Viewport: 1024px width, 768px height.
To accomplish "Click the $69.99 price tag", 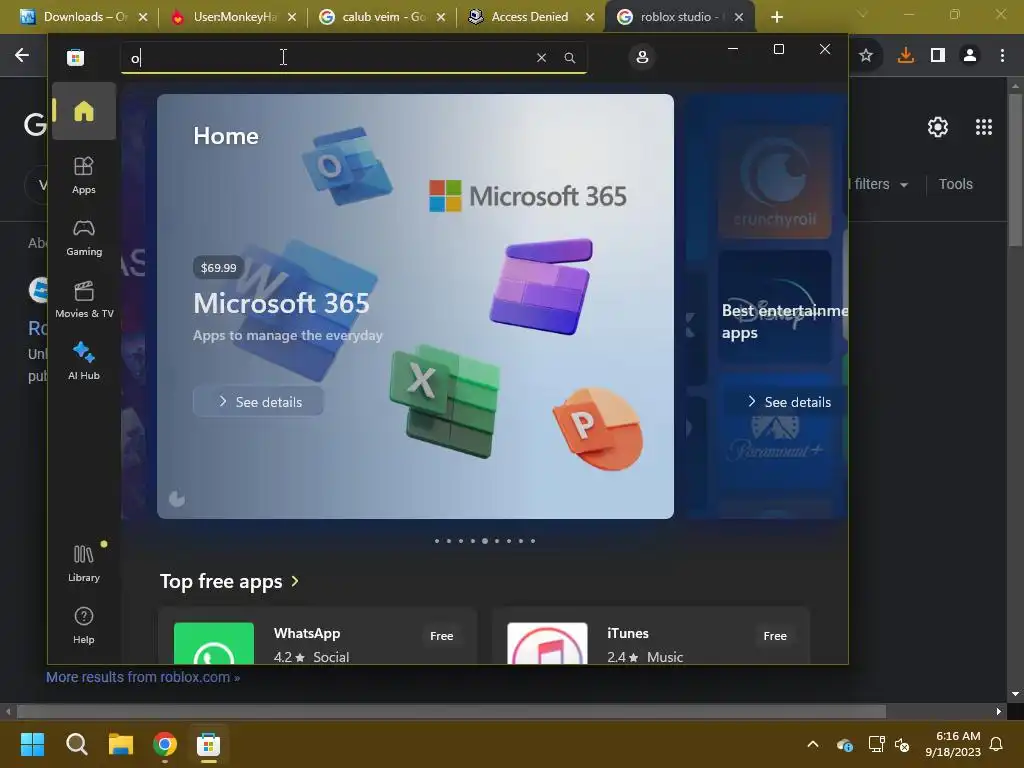I will pos(218,268).
